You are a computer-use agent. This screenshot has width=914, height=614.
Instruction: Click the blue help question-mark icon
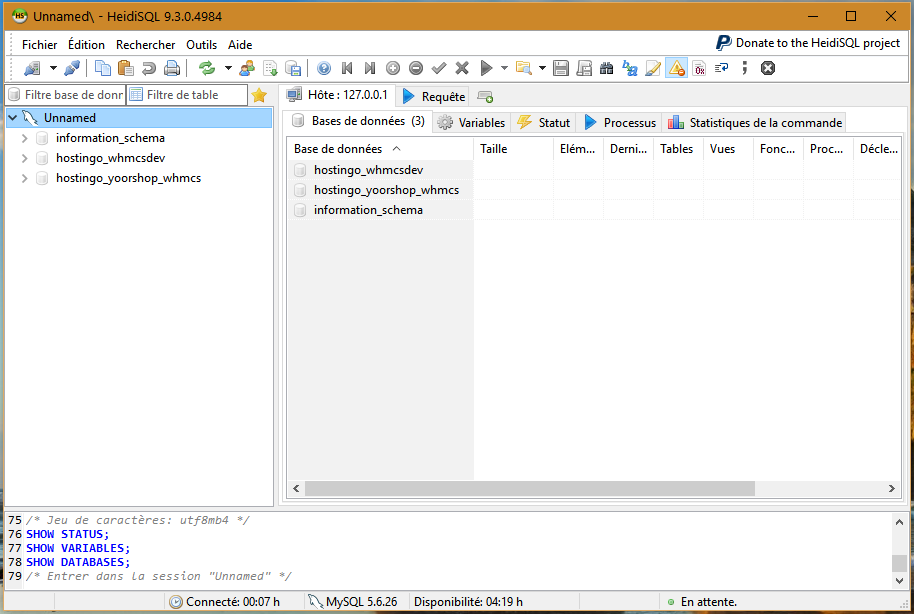point(324,68)
